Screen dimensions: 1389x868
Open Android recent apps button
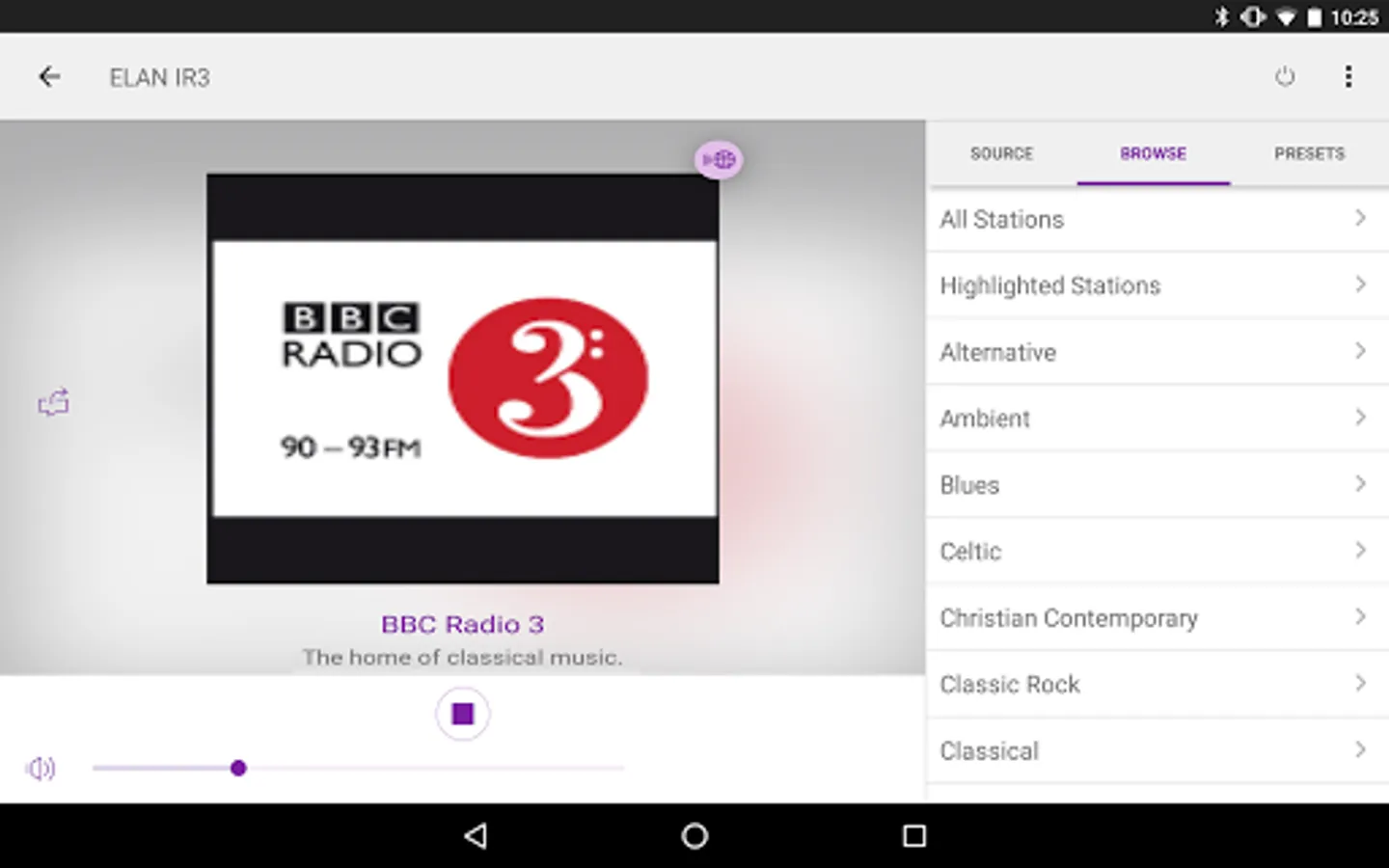click(914, 836)
